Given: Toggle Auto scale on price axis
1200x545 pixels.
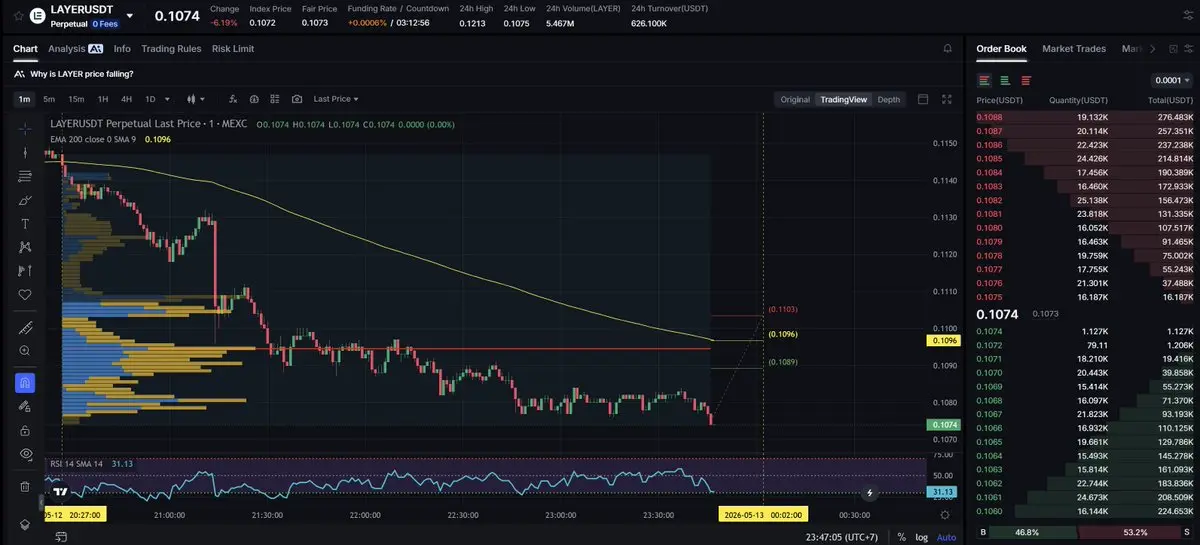Looking at the screenshot, I should click(x=945, y=537).
